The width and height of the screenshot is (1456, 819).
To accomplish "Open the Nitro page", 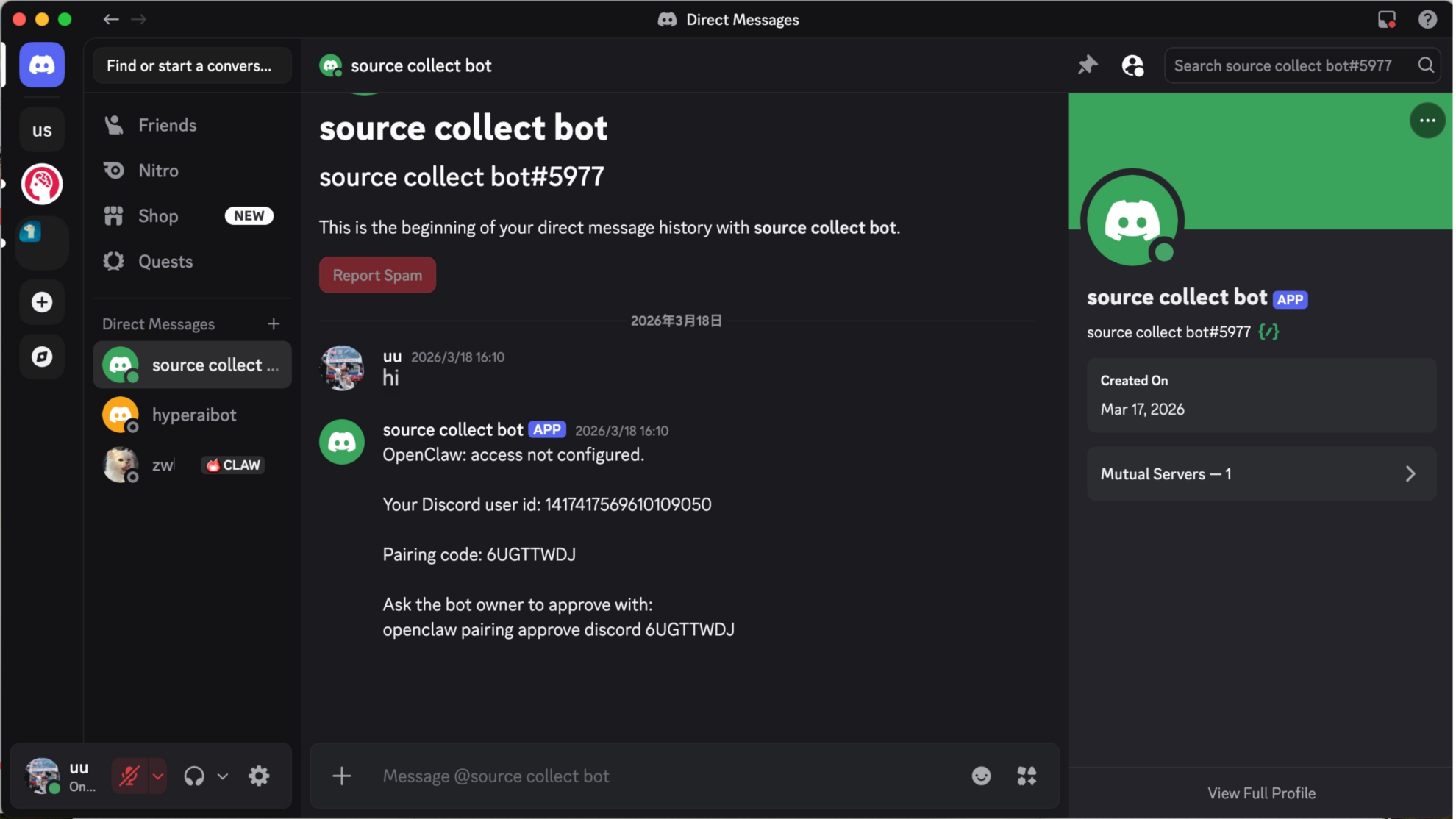I will [159, 171].
